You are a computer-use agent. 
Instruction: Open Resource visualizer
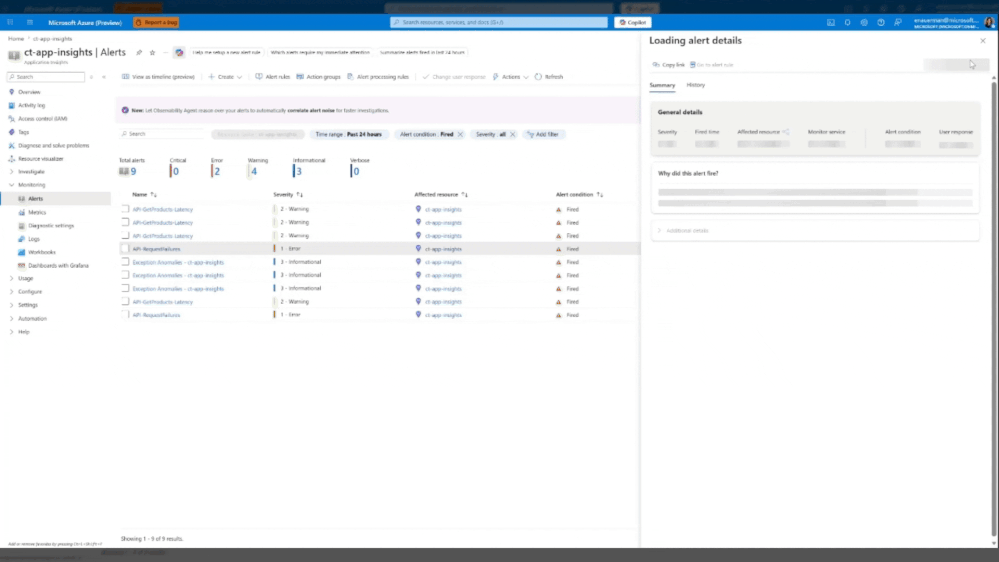coord(40,159)
